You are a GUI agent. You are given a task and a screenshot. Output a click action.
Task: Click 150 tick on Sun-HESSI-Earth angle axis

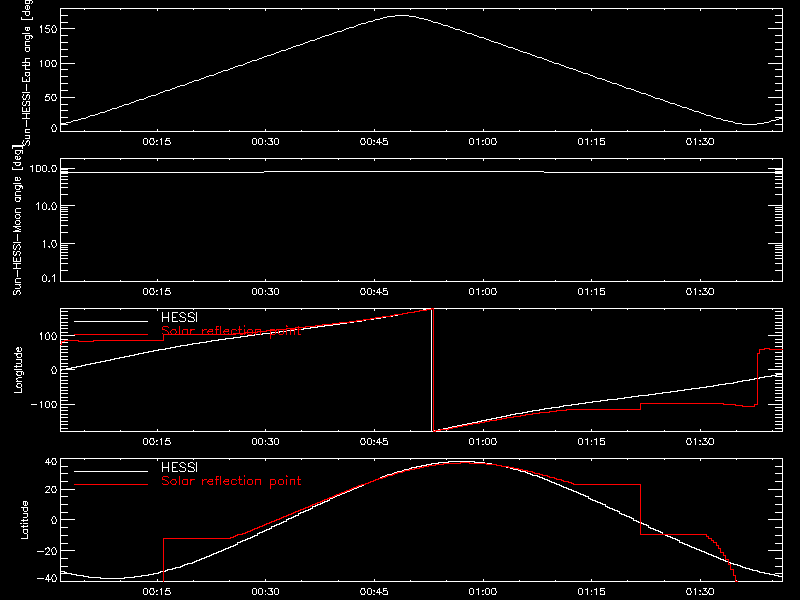click(x=48, y=29)
